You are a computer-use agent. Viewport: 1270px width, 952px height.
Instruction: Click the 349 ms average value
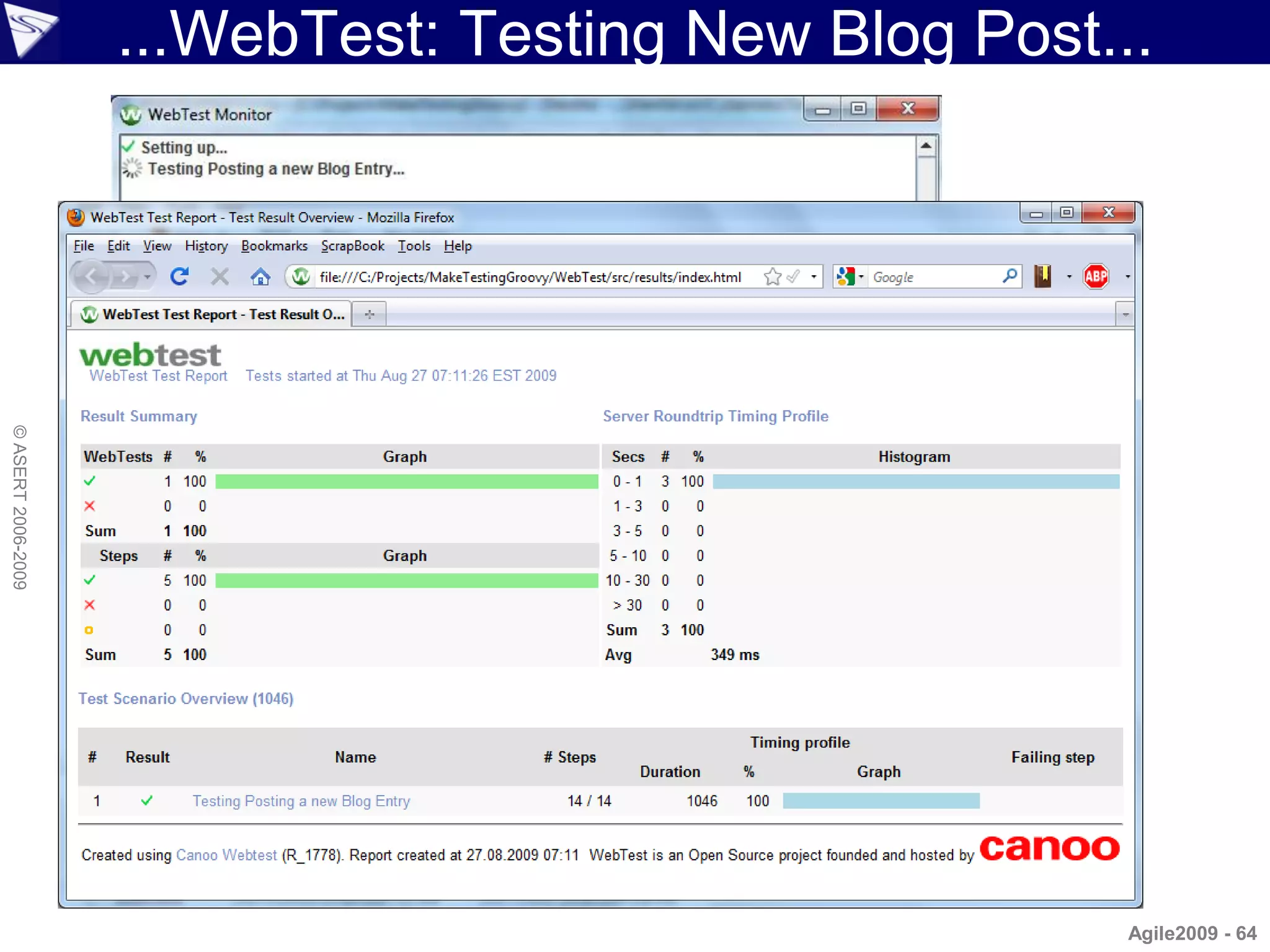tap(735, 654)
